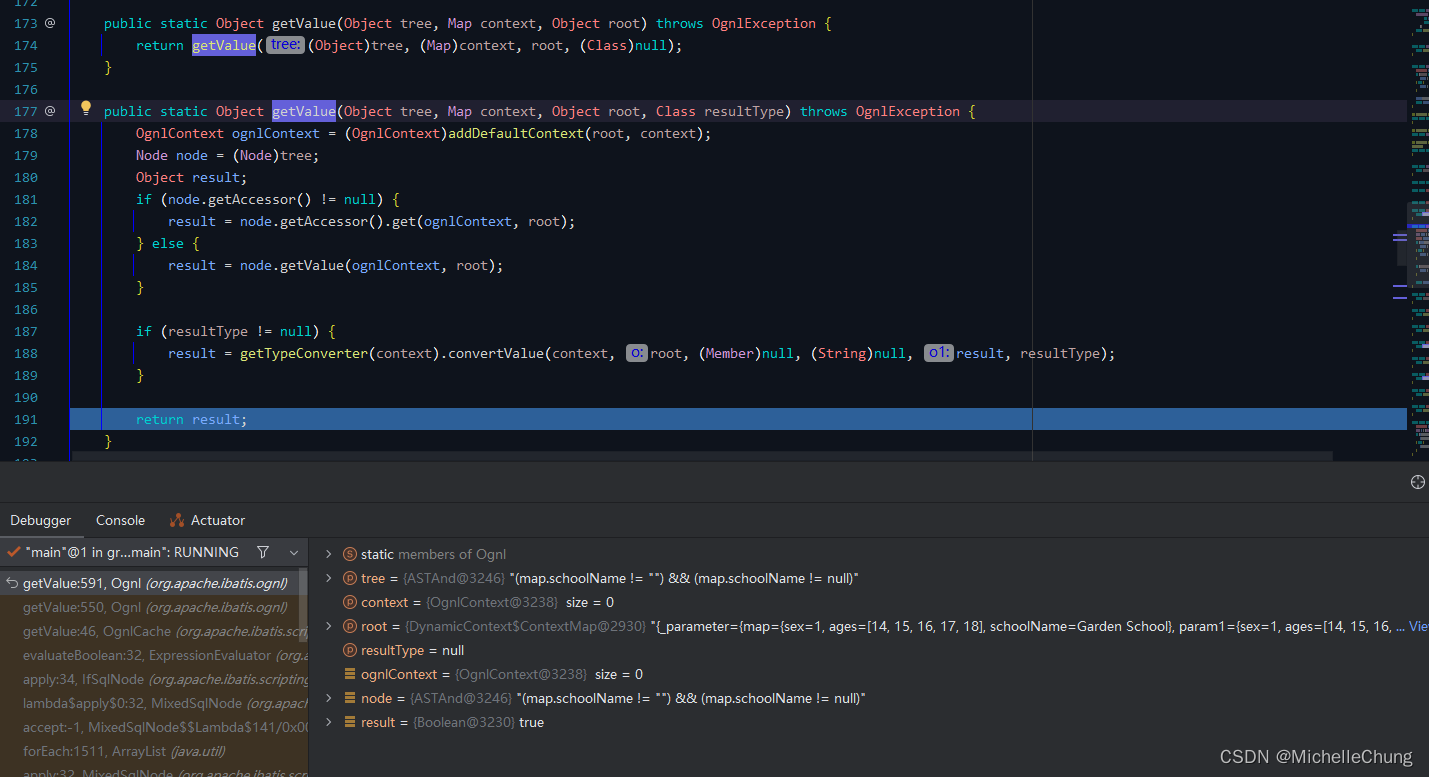Expand the tree variable node
Viewport: 1429px width, 777px height.
coord(328,578)
